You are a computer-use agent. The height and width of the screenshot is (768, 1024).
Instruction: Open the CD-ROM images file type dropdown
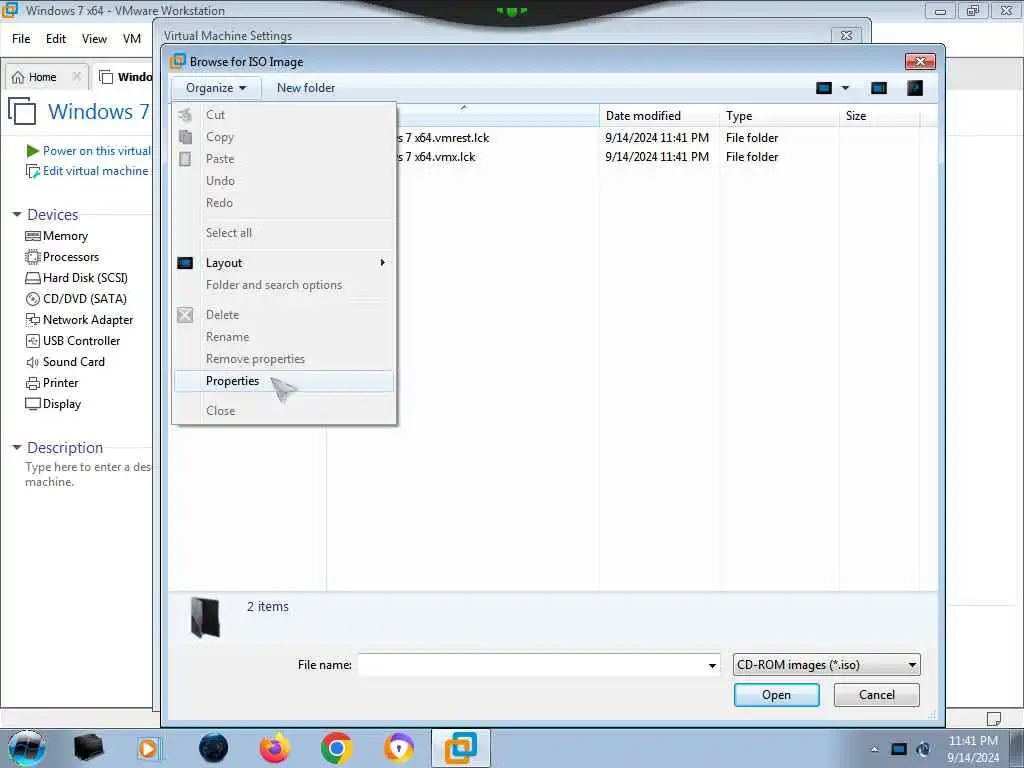point(827,665)
